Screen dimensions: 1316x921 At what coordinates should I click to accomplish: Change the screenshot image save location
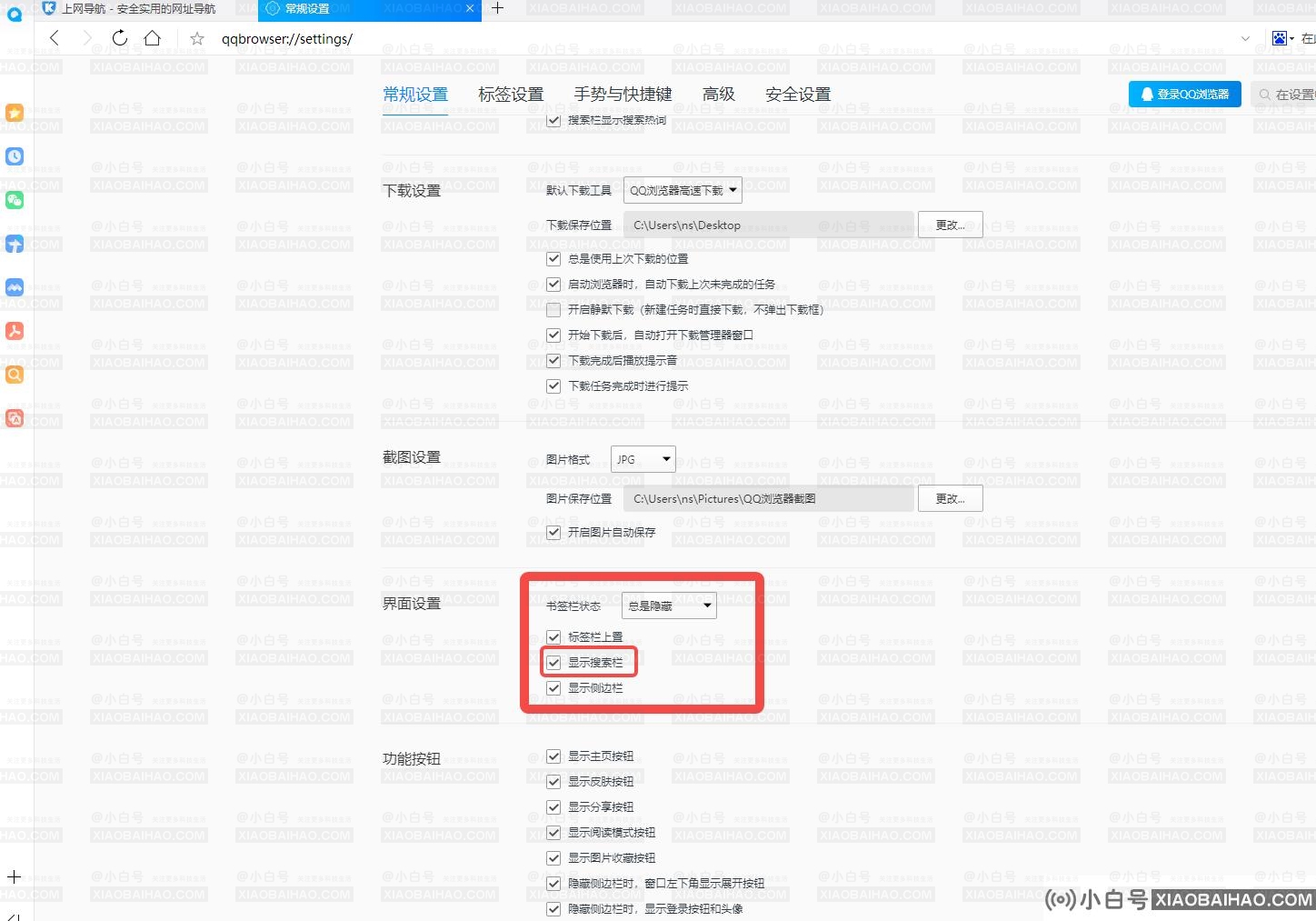pos(950,498)
